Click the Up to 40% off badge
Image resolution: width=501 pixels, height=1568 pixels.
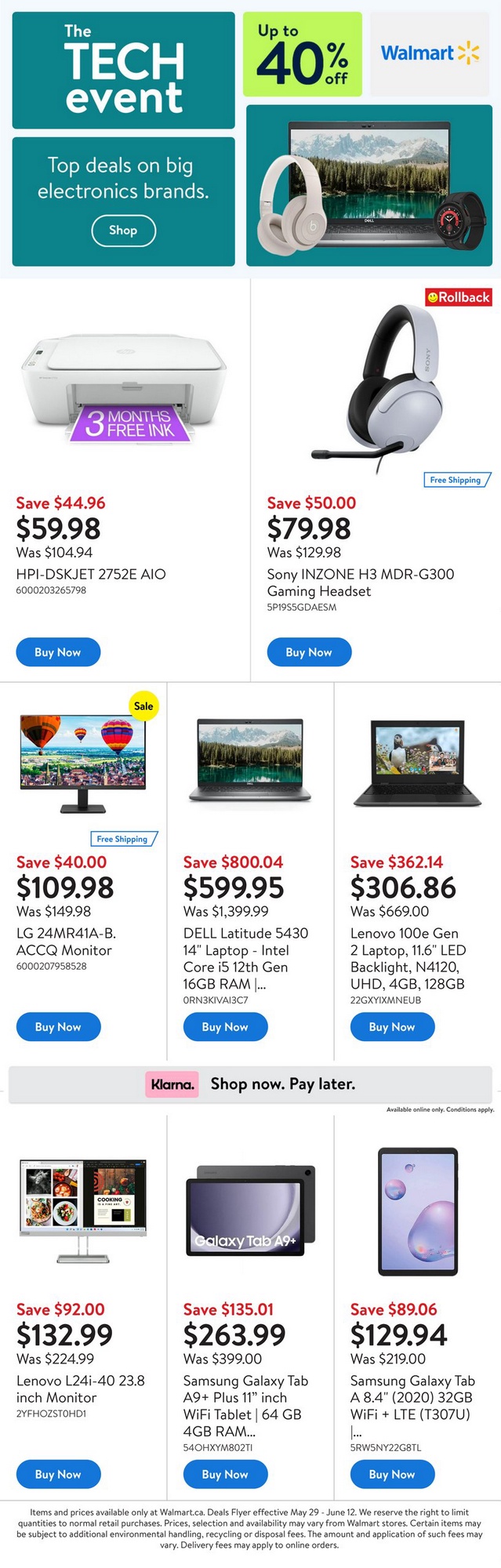point(303,54)
